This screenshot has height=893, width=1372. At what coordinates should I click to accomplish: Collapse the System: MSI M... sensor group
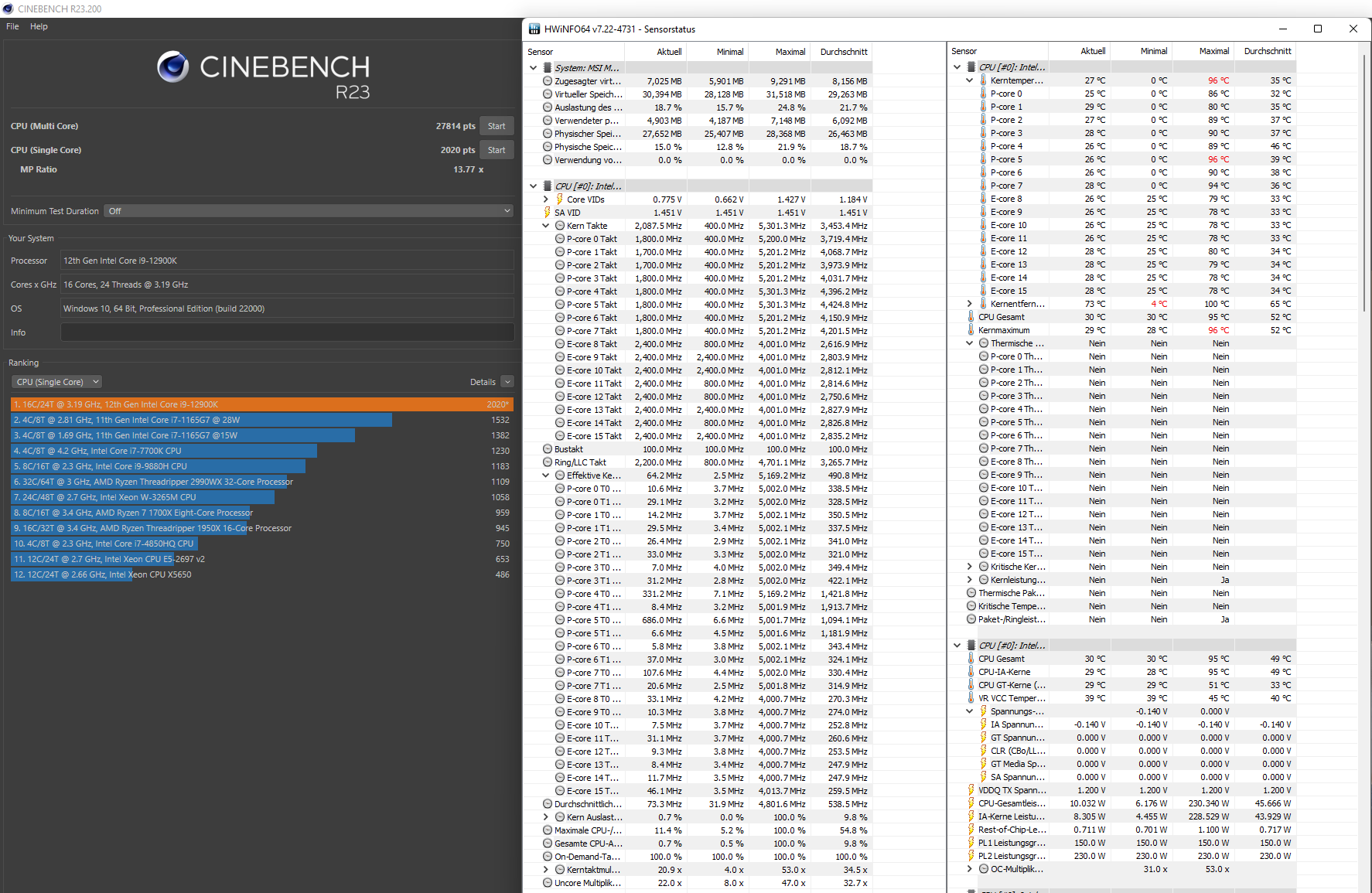click(533, 68)
